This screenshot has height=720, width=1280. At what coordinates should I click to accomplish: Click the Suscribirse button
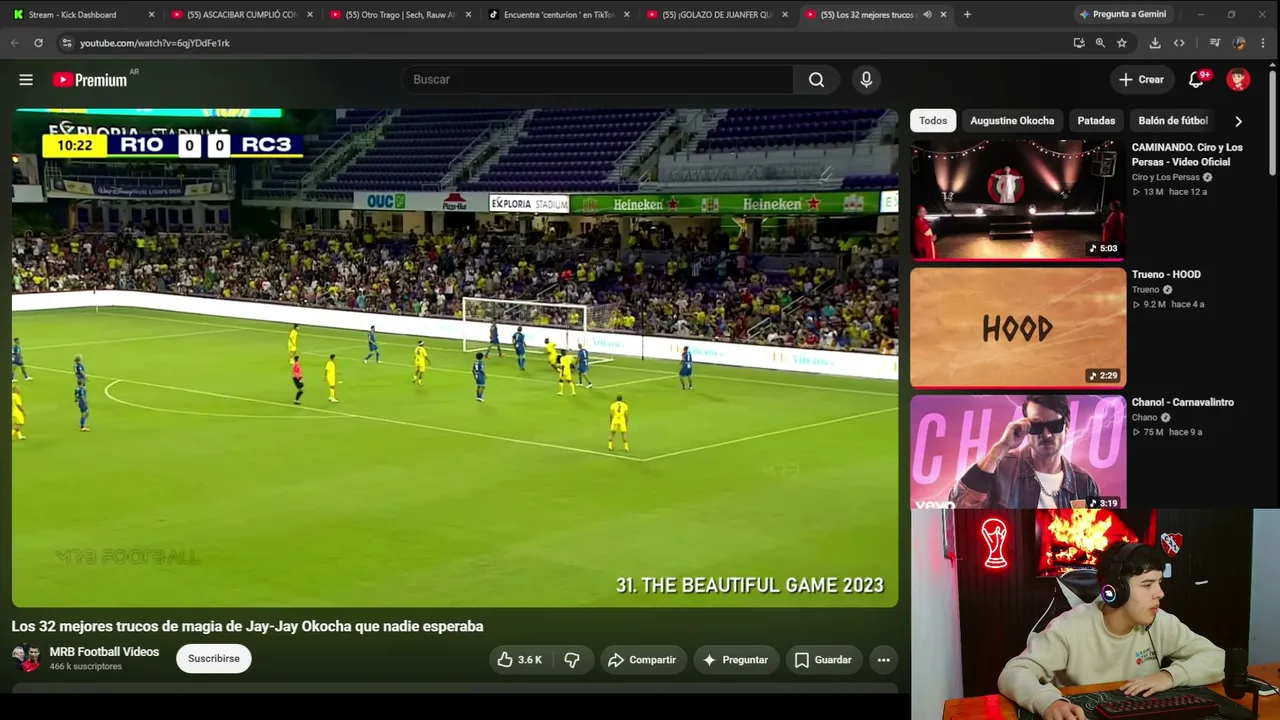(214, 659)
